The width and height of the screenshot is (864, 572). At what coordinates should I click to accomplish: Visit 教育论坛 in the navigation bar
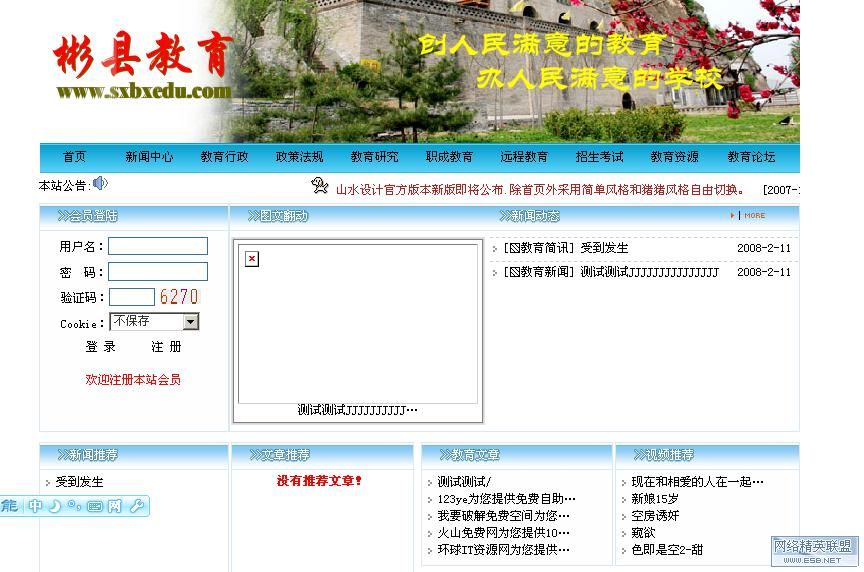[x=751, y=157]
